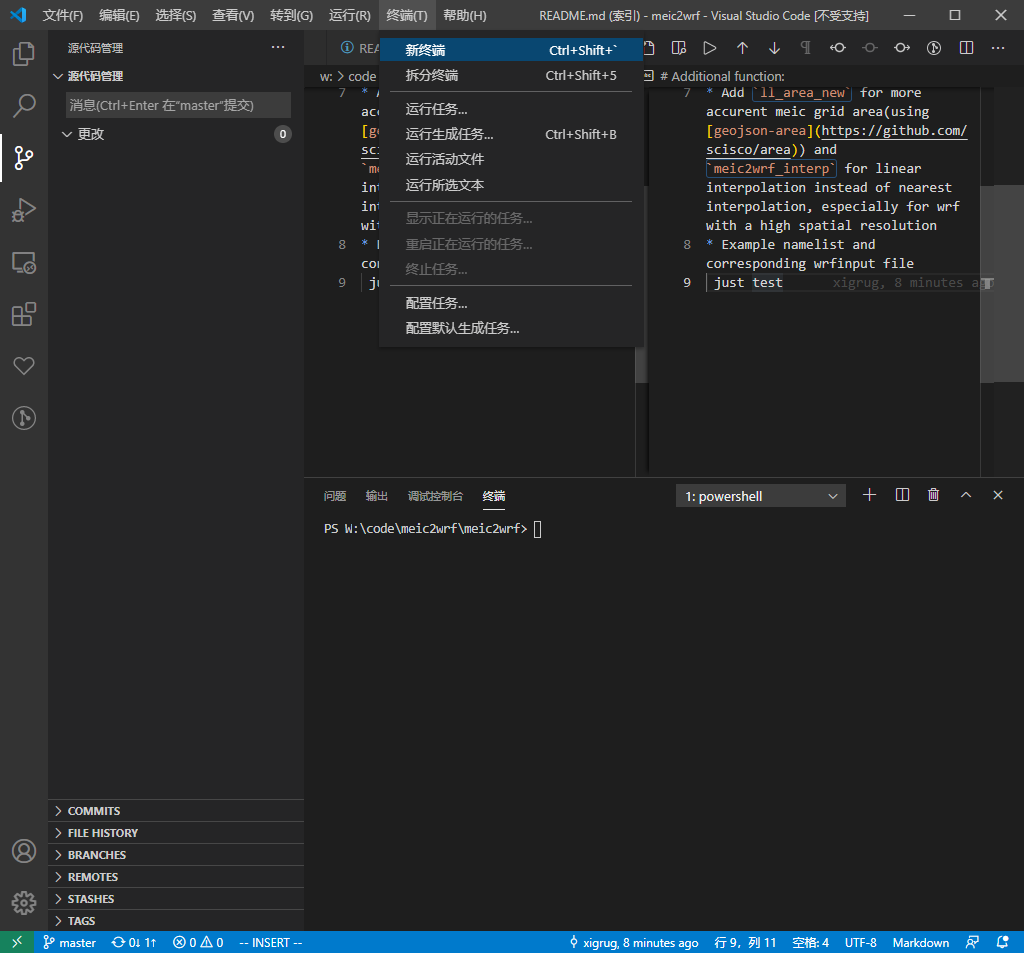
Task: Kill terminal with trash icon
Action: coord(934,495)
